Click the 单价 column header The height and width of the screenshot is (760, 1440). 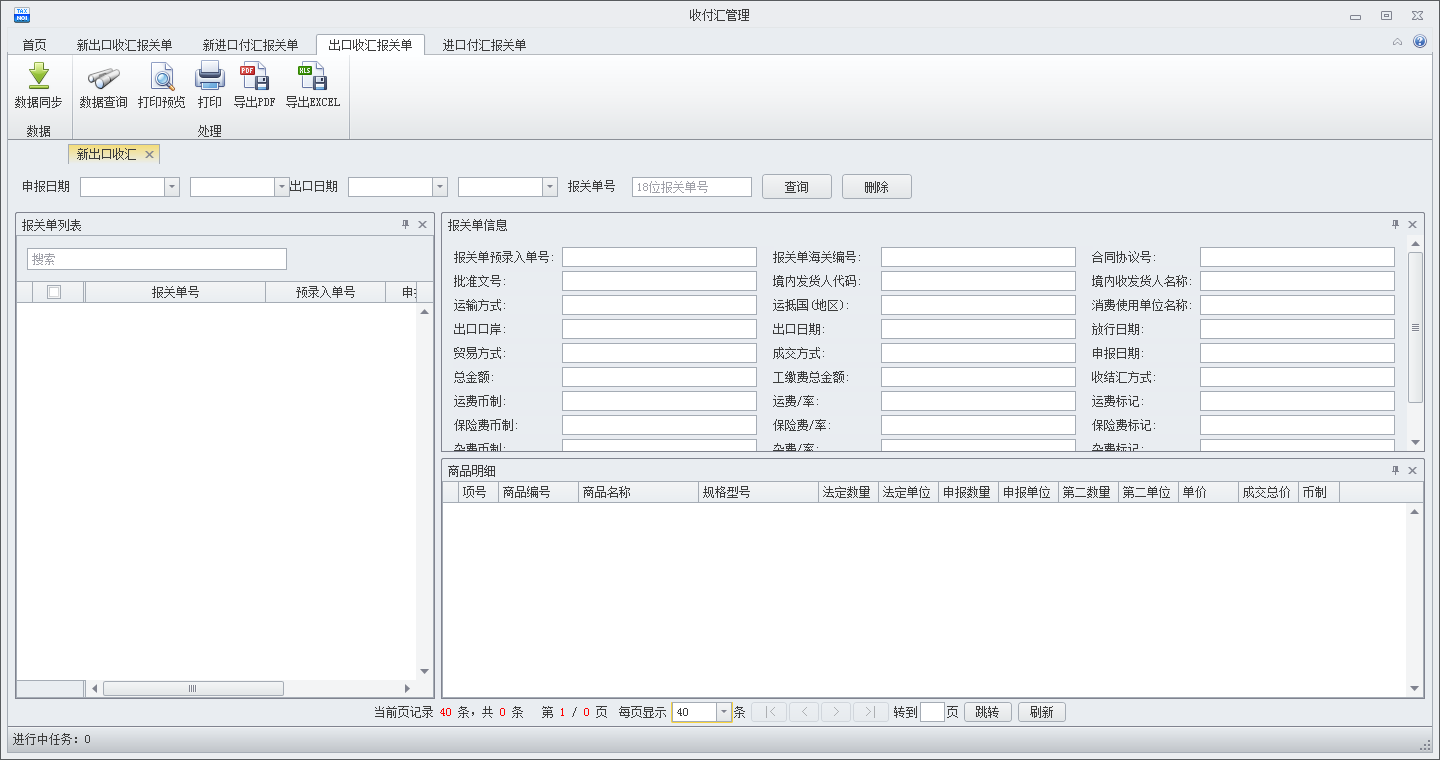(x=1208, y=492)
